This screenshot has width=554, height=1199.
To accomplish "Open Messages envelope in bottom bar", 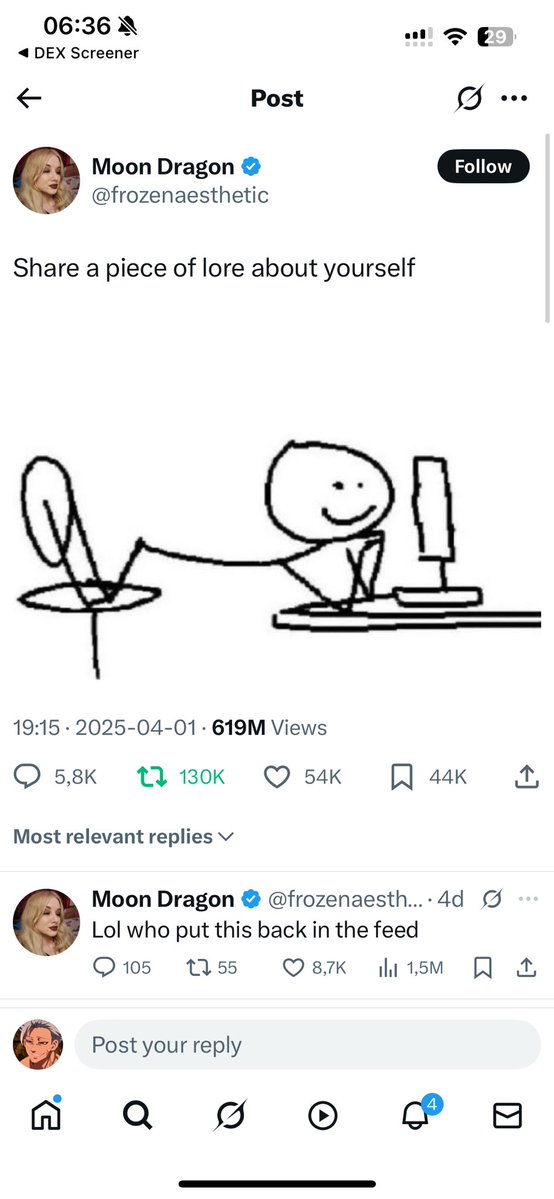I will coord(507,1116).
